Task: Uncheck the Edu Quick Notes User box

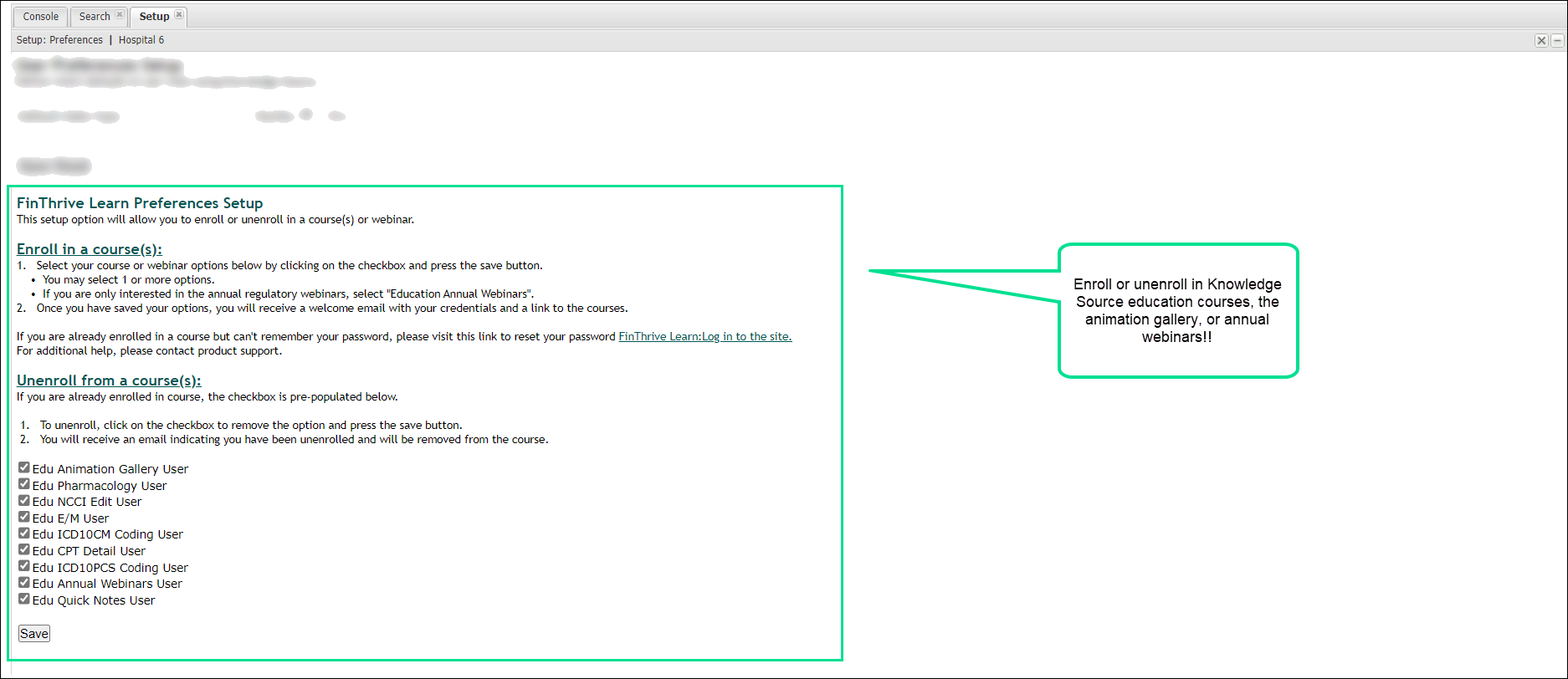Action: click(24, 599)
